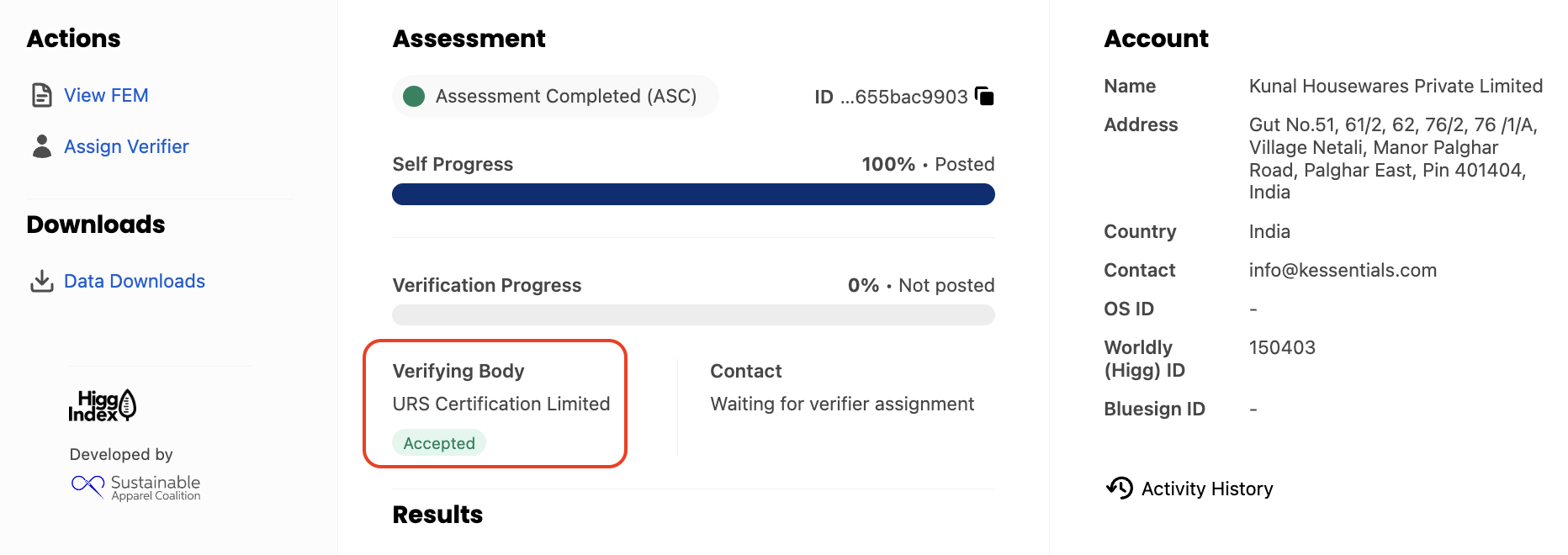Click the Data Downloads download icon

pos(41,281)
